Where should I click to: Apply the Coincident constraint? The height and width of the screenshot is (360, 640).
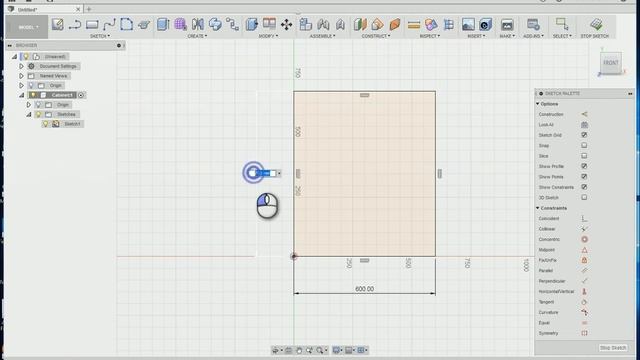click(x=584, y=218)
